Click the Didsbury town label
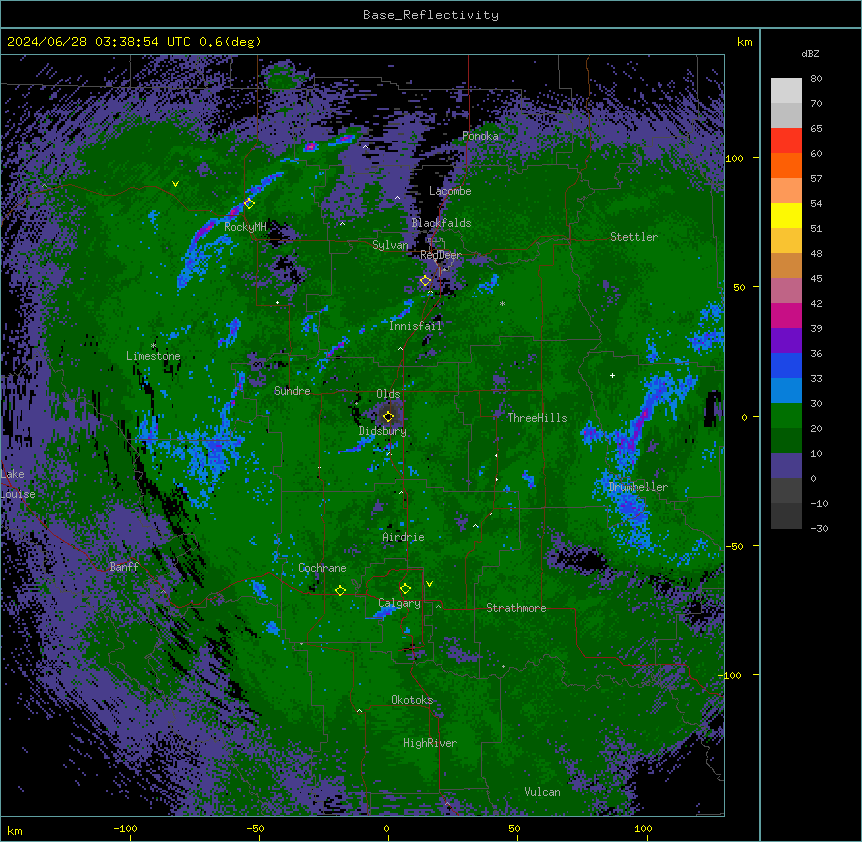The image size is (862, 842). pos(383,431)
